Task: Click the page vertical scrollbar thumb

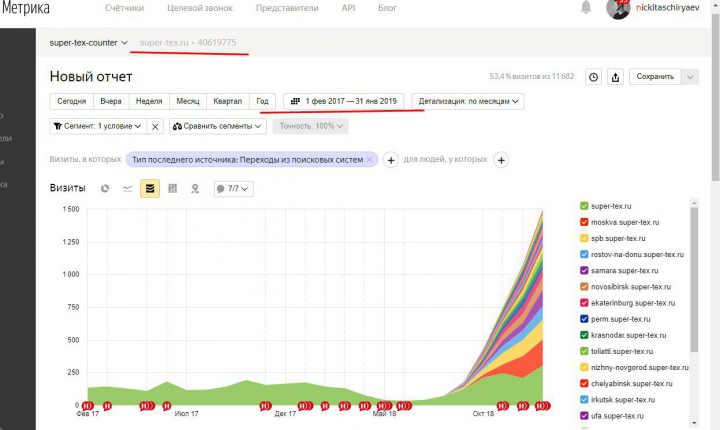Action: pos(715,99)
